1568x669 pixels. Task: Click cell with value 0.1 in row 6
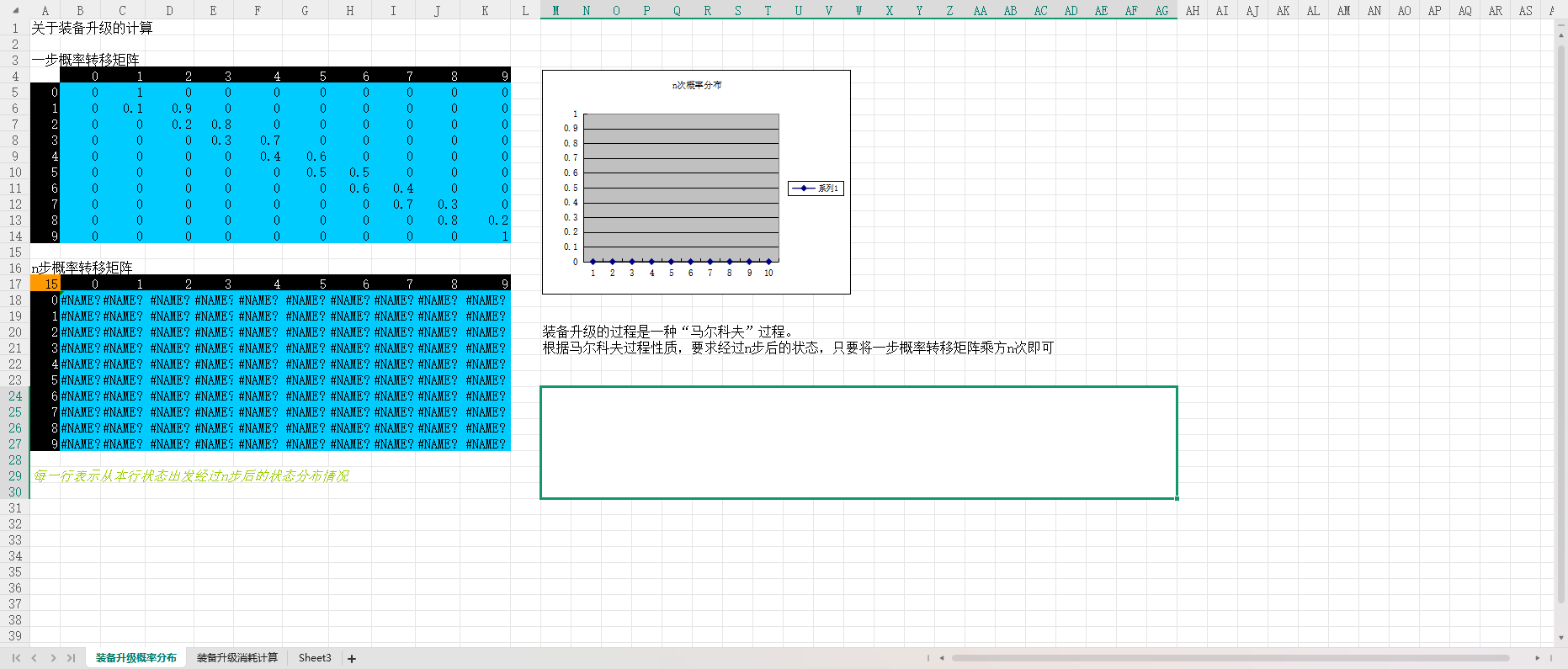click(124, 108)
